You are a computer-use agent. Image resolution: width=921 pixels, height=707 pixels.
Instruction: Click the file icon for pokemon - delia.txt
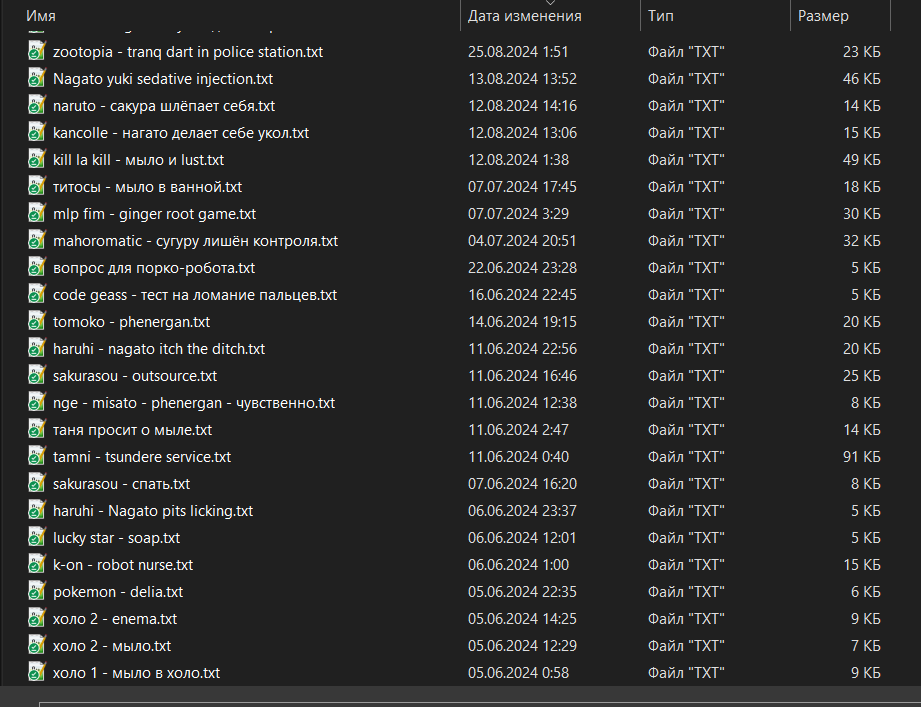[36, 591]
